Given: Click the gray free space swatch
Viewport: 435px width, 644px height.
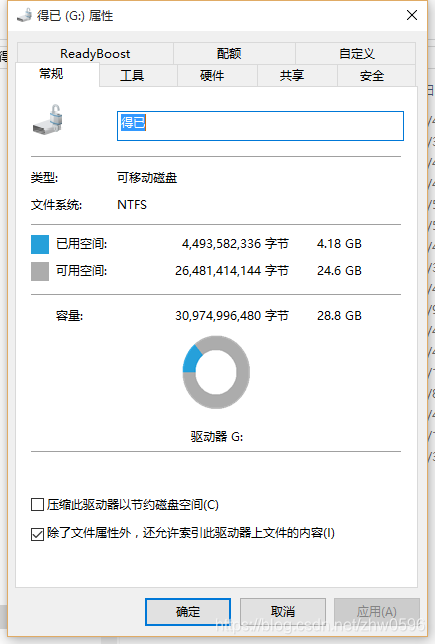Looking at the screenshot, I should (40, 271).
